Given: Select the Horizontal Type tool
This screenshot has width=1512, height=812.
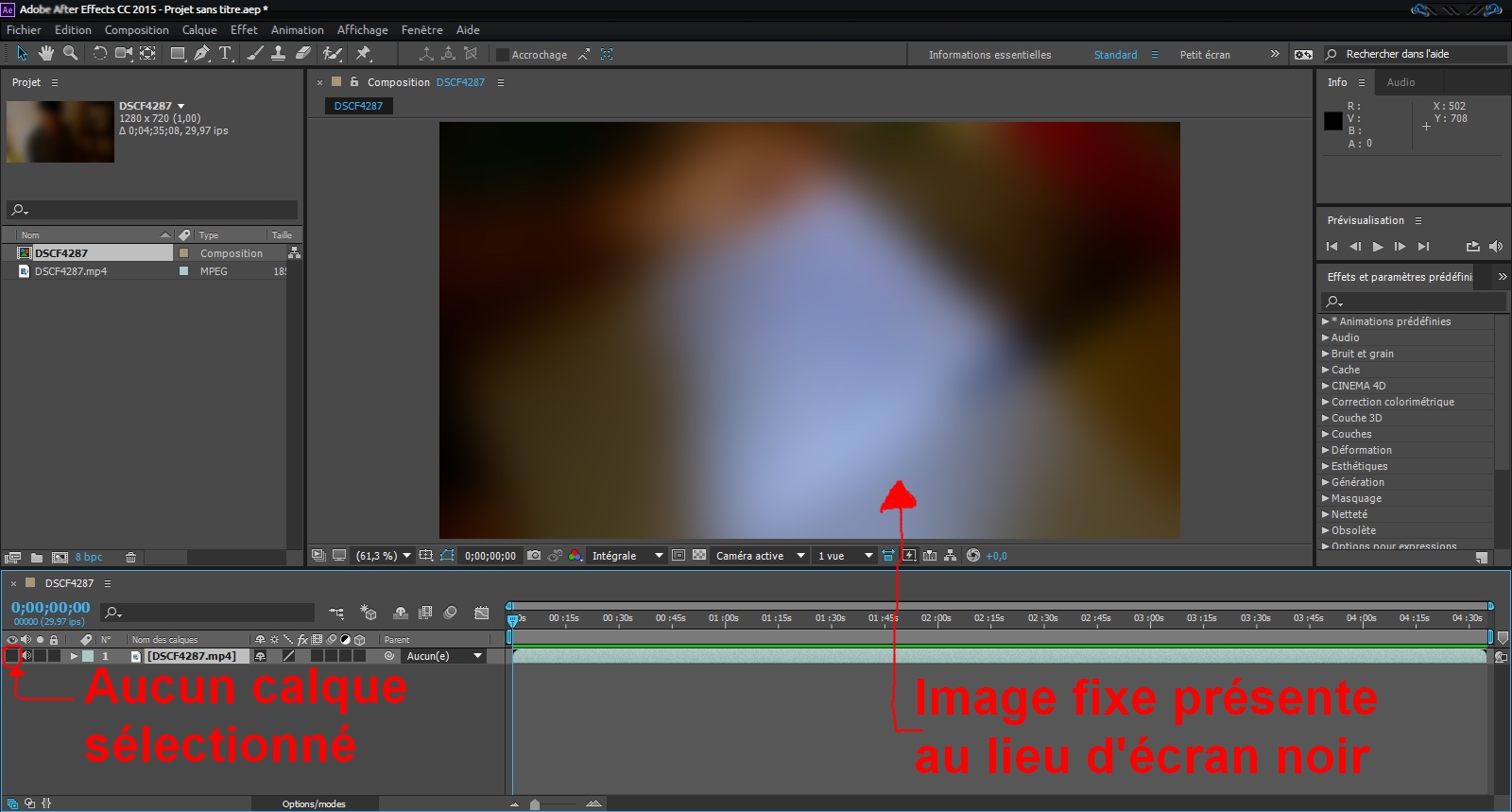Looking at the screenshot, I should (225, 54).
